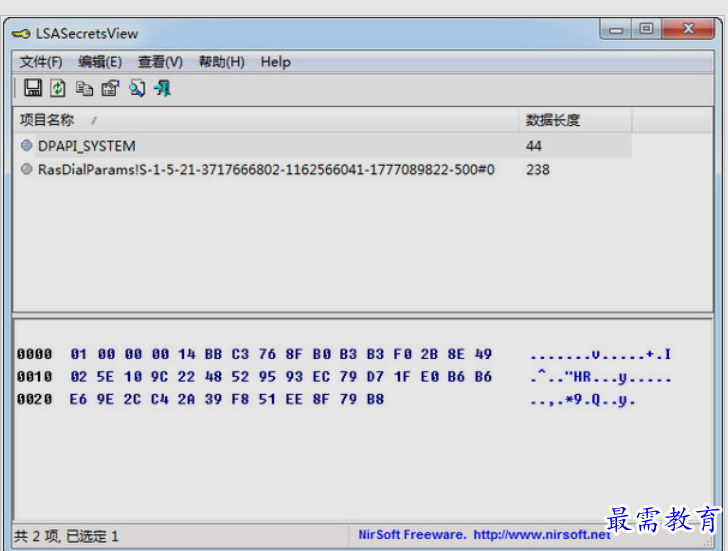Click the Refresh toolbar icon

tap(58, 88)
